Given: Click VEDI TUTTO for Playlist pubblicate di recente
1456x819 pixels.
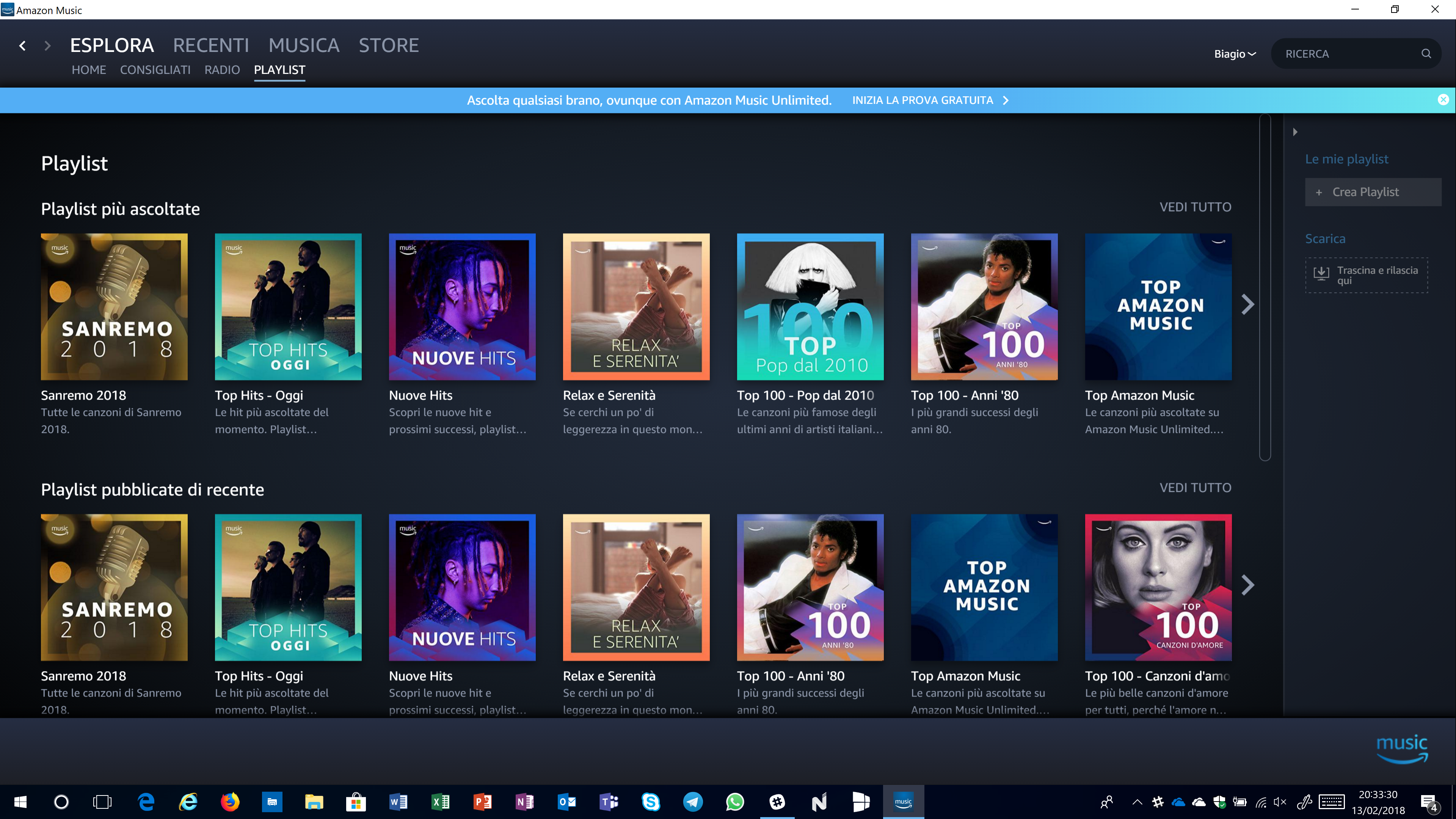Looking at the screenshot, I should click(1195, 487).
